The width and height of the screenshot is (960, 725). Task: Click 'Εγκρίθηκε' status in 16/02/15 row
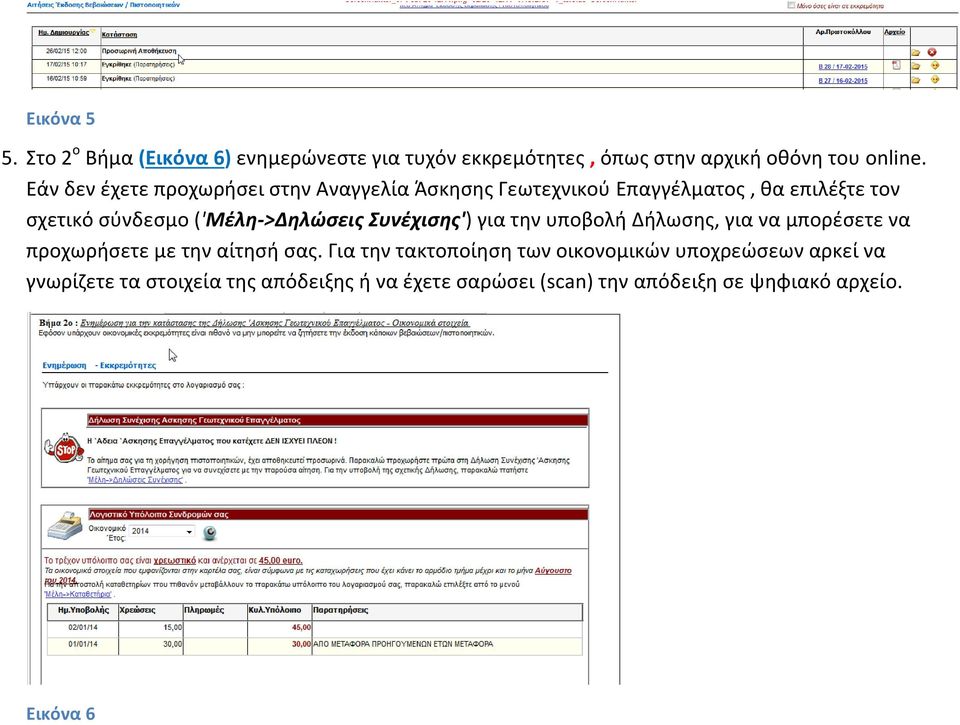(116, 79)
